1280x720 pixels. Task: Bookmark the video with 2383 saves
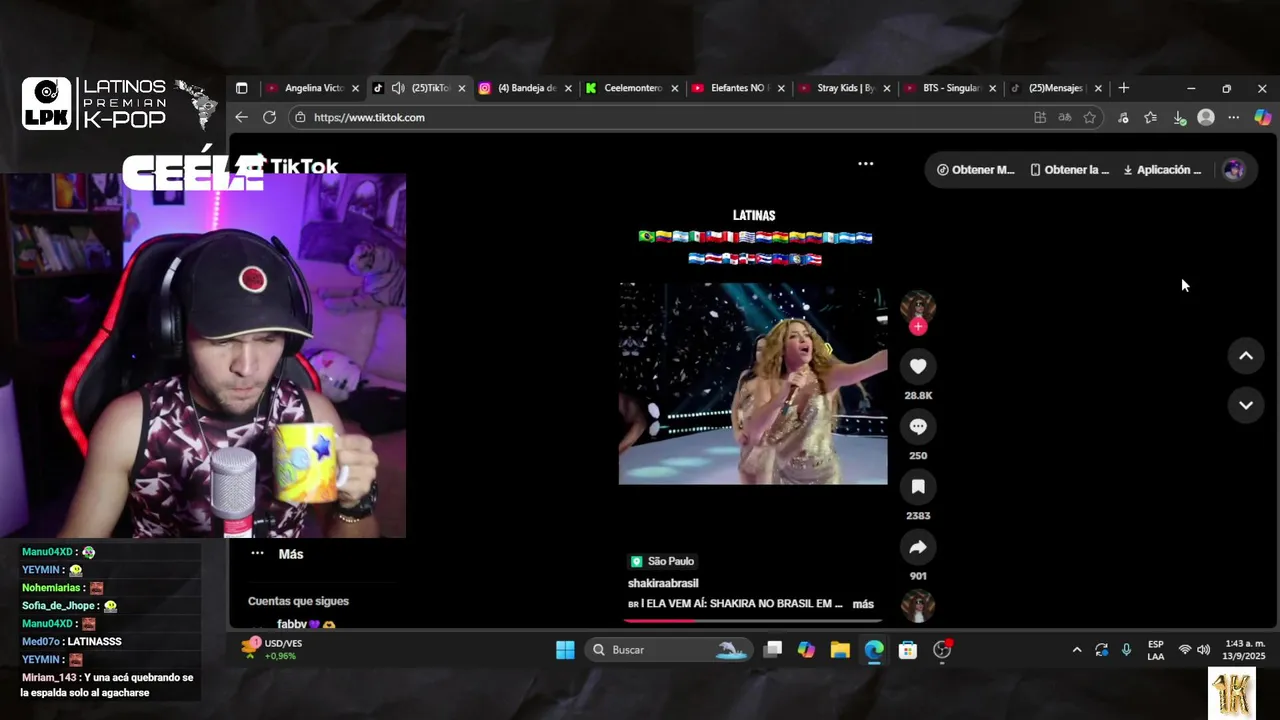coord(918,487)
